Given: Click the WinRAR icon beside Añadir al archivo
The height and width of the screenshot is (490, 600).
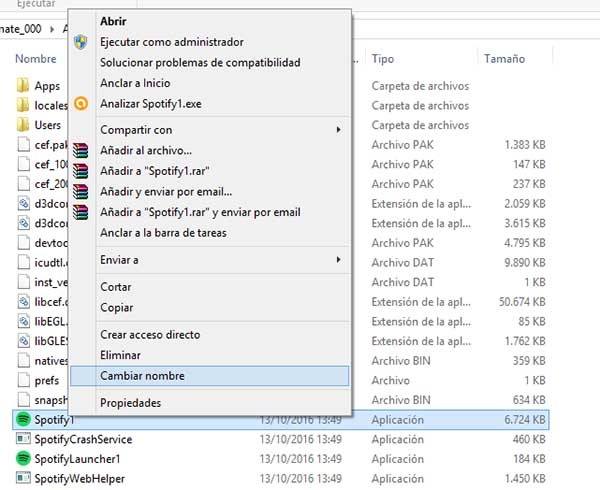Looking at the screenshot, I should (x=82, y=150).
